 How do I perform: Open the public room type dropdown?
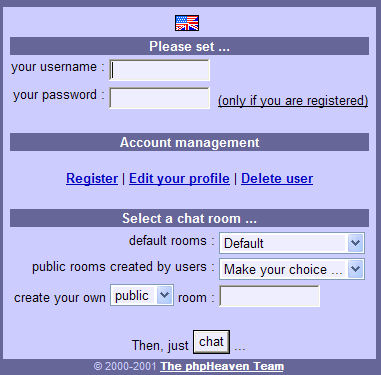click(142, 295)
